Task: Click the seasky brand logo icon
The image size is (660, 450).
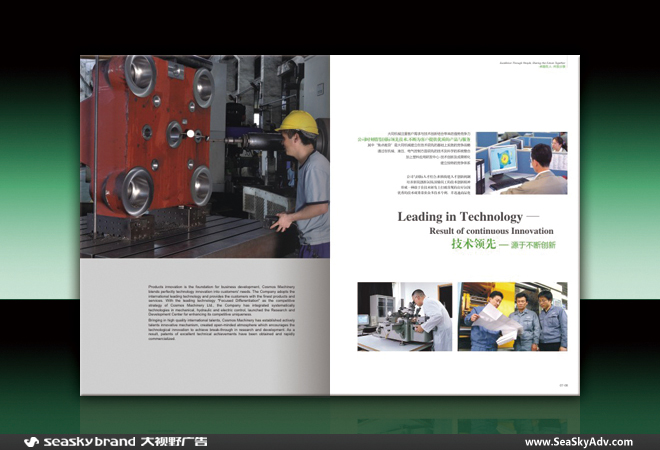Action: coord(31,441)
